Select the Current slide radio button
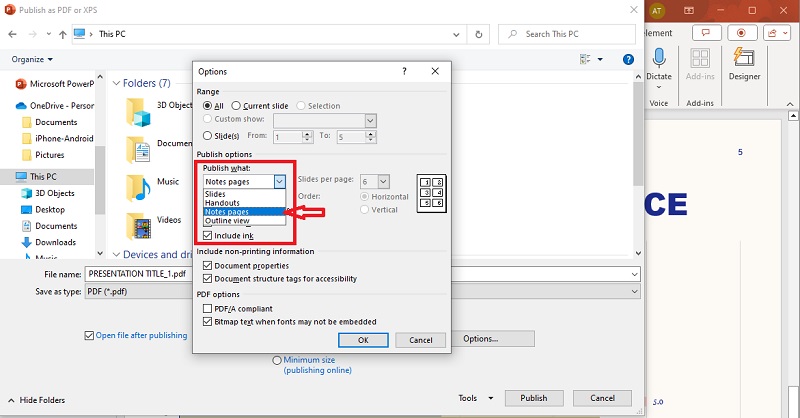Screen dimensions: 800x418 click(236, 106)
